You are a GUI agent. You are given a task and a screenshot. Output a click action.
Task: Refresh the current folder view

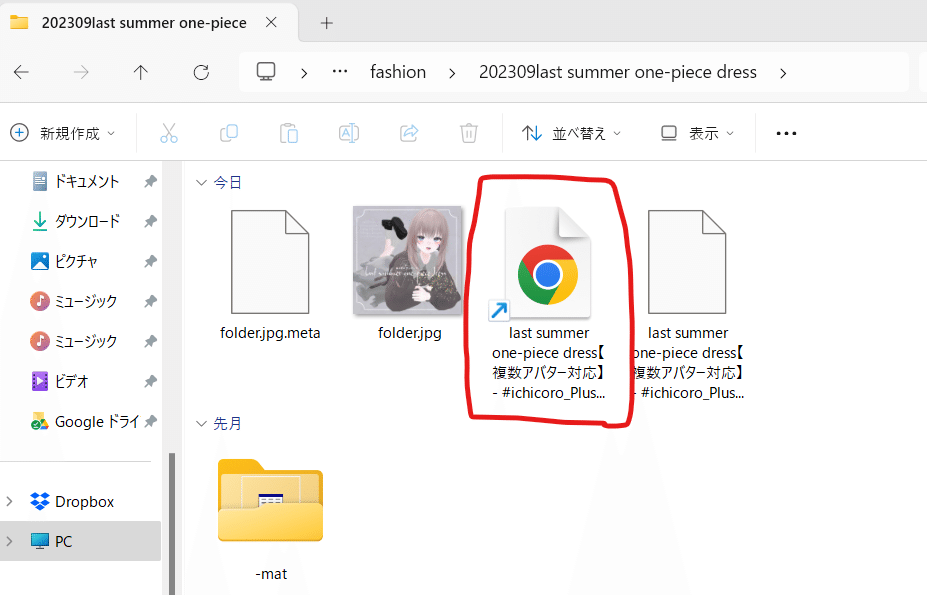201,72
